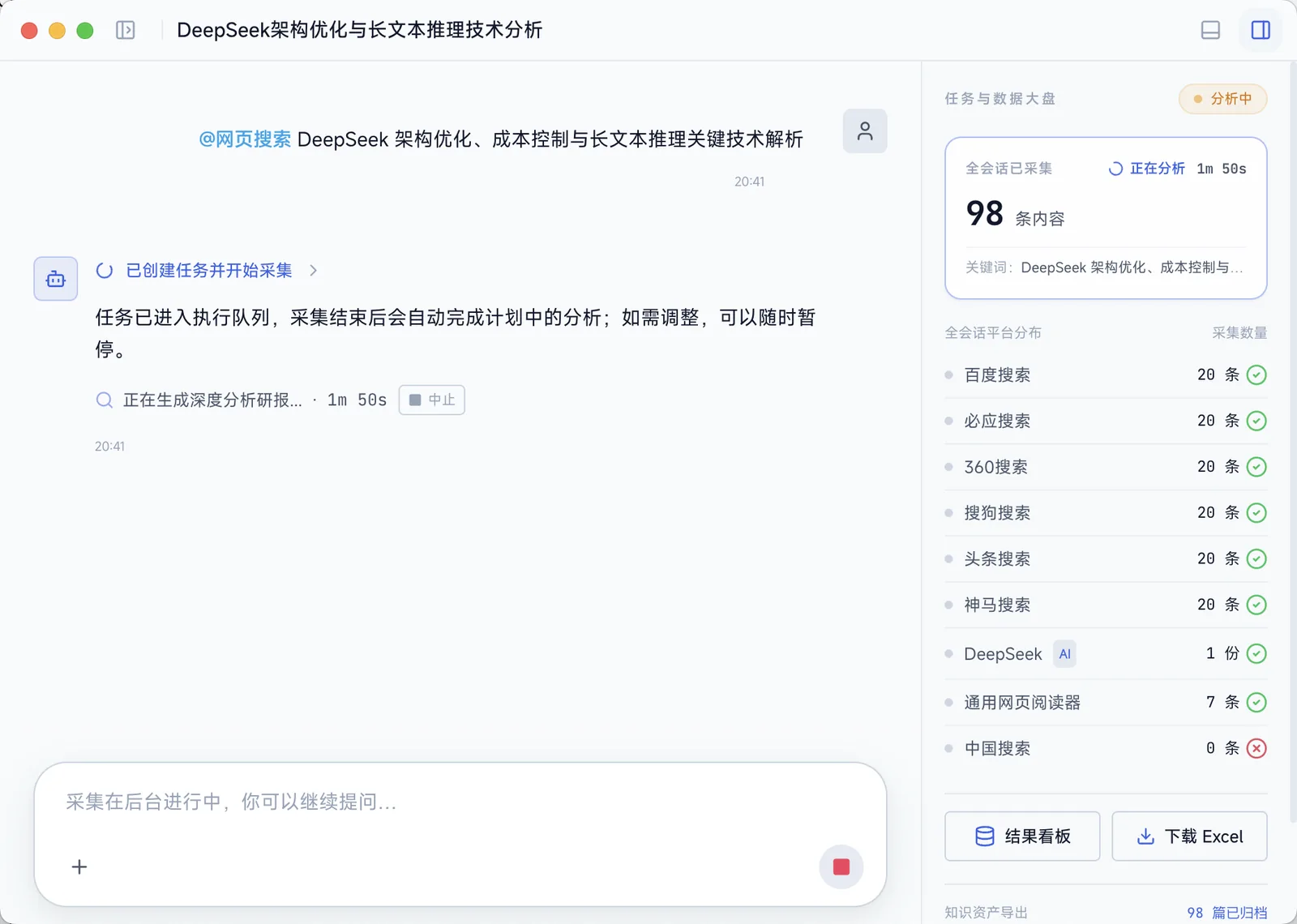1297x924 pixels.
Task: Click the 采集数量 column header
Action: coord(1239,333)
